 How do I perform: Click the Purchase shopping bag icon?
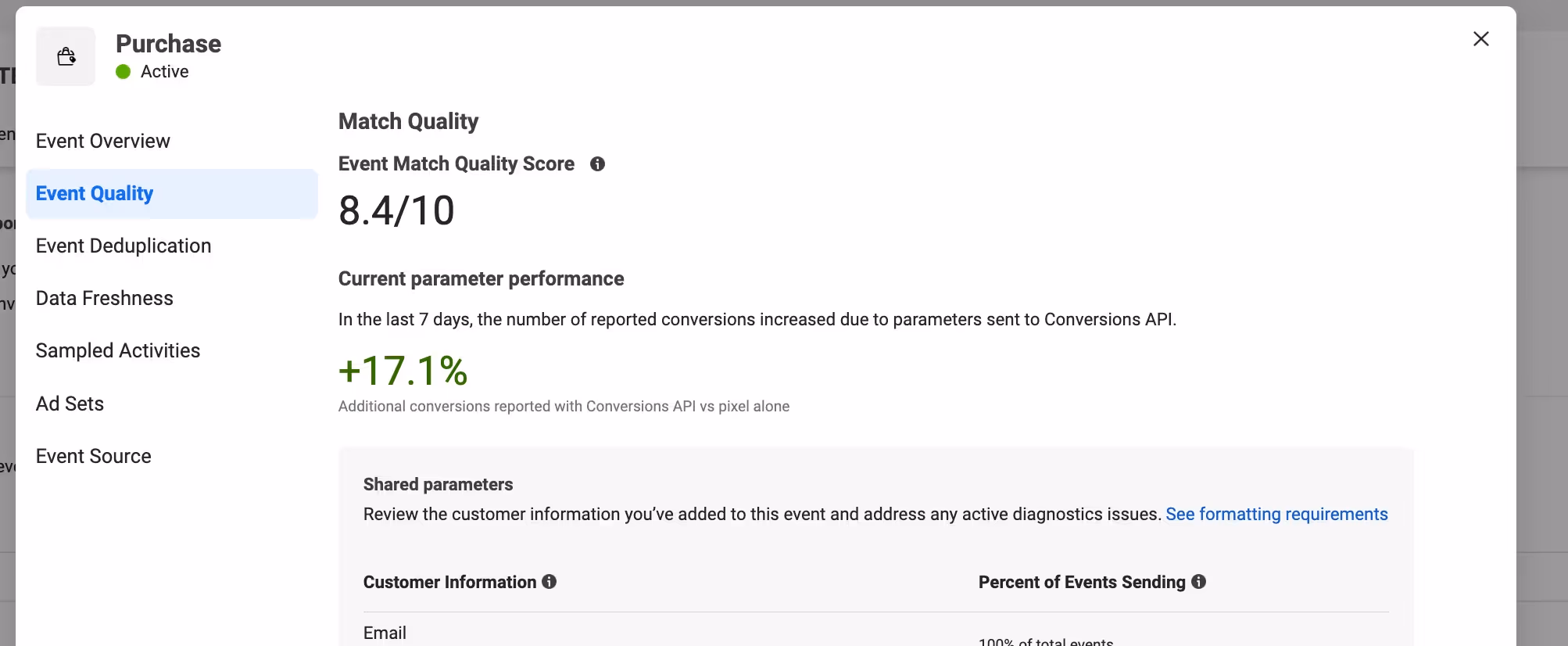(x=66, y=56)
